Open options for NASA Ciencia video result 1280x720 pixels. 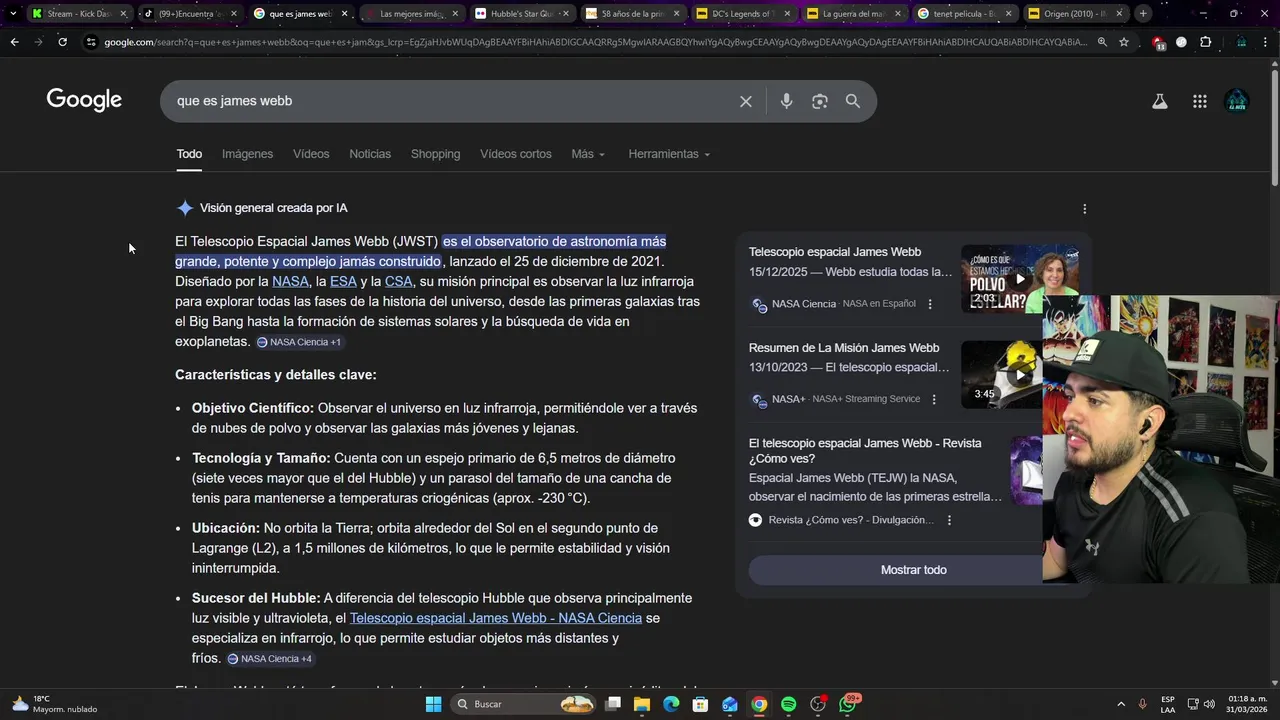point(930,304)
